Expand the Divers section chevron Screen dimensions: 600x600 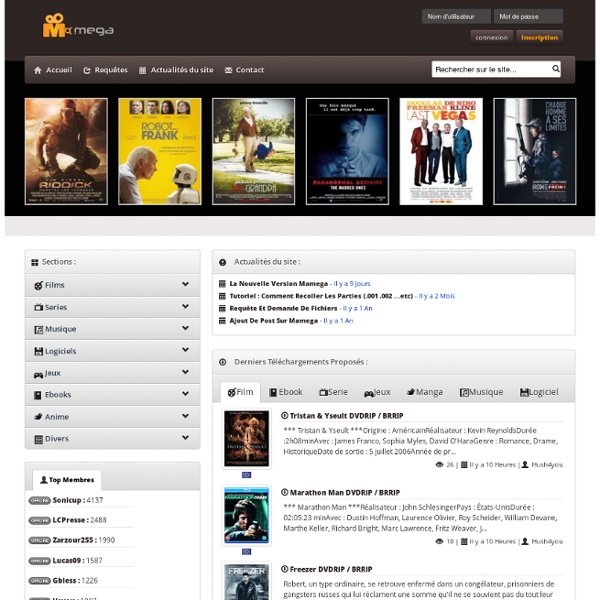(186, 437)
